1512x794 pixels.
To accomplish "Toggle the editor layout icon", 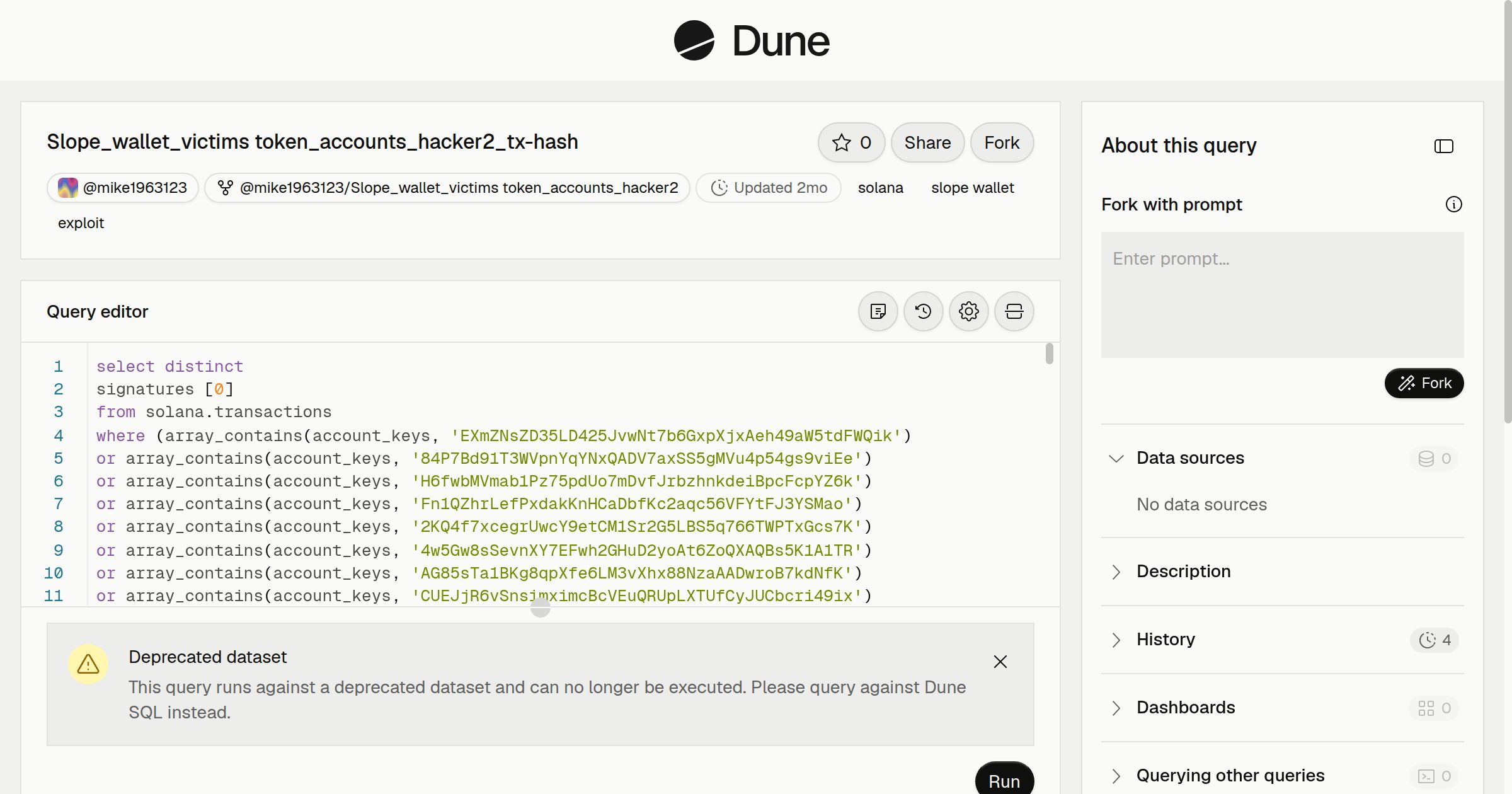I will [x=1014, y=311].
